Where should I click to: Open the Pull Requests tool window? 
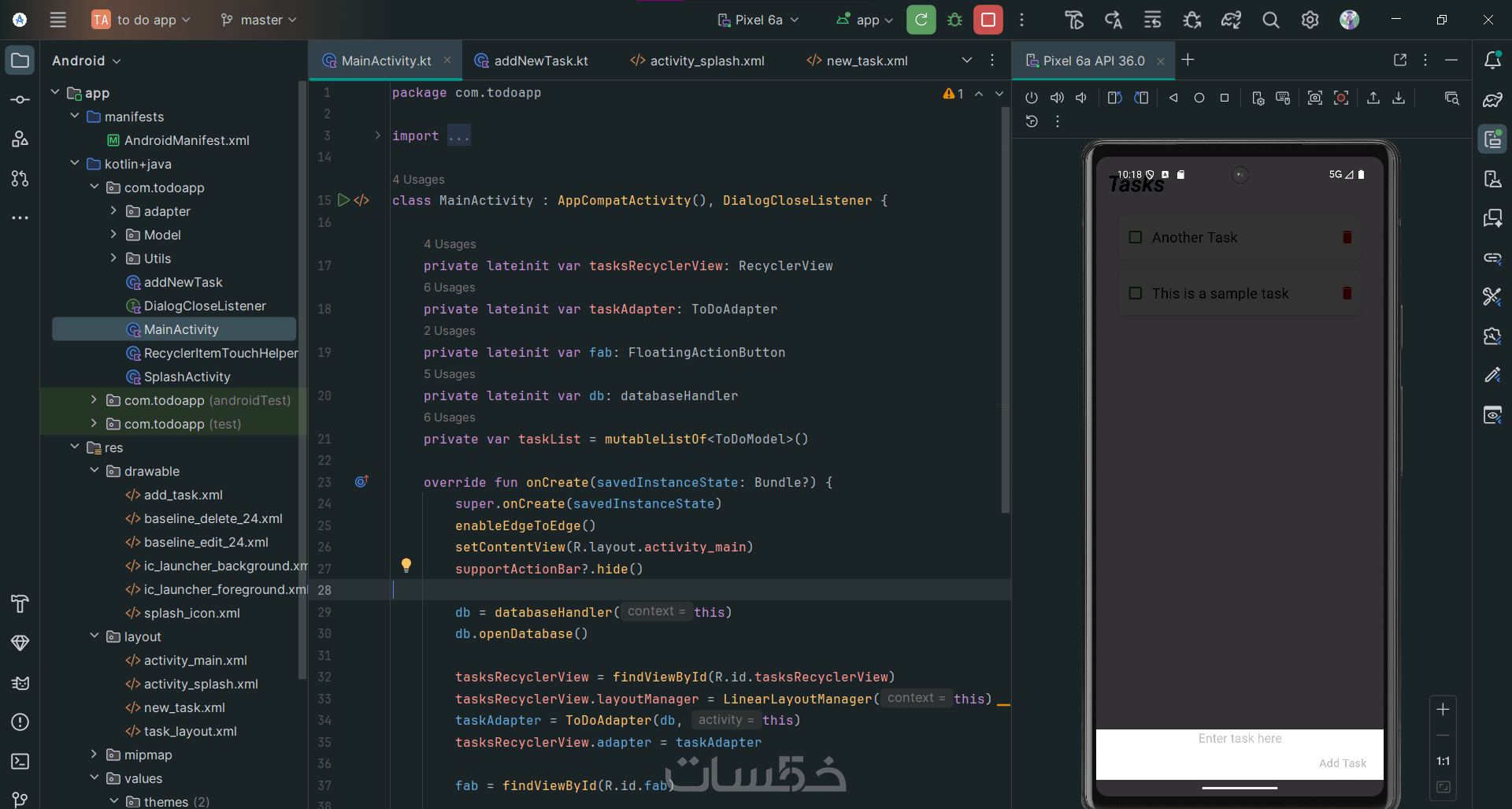(20, 179)
